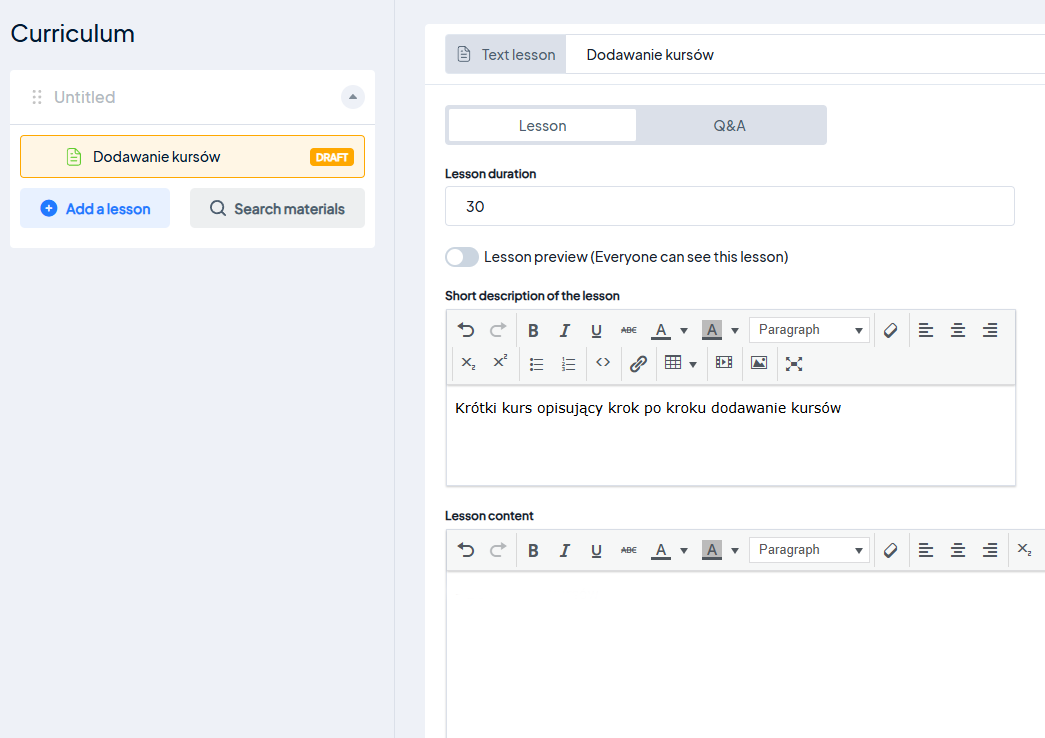
Task: Click the Lesson duration input field
Action: click(x=729, y=206)
